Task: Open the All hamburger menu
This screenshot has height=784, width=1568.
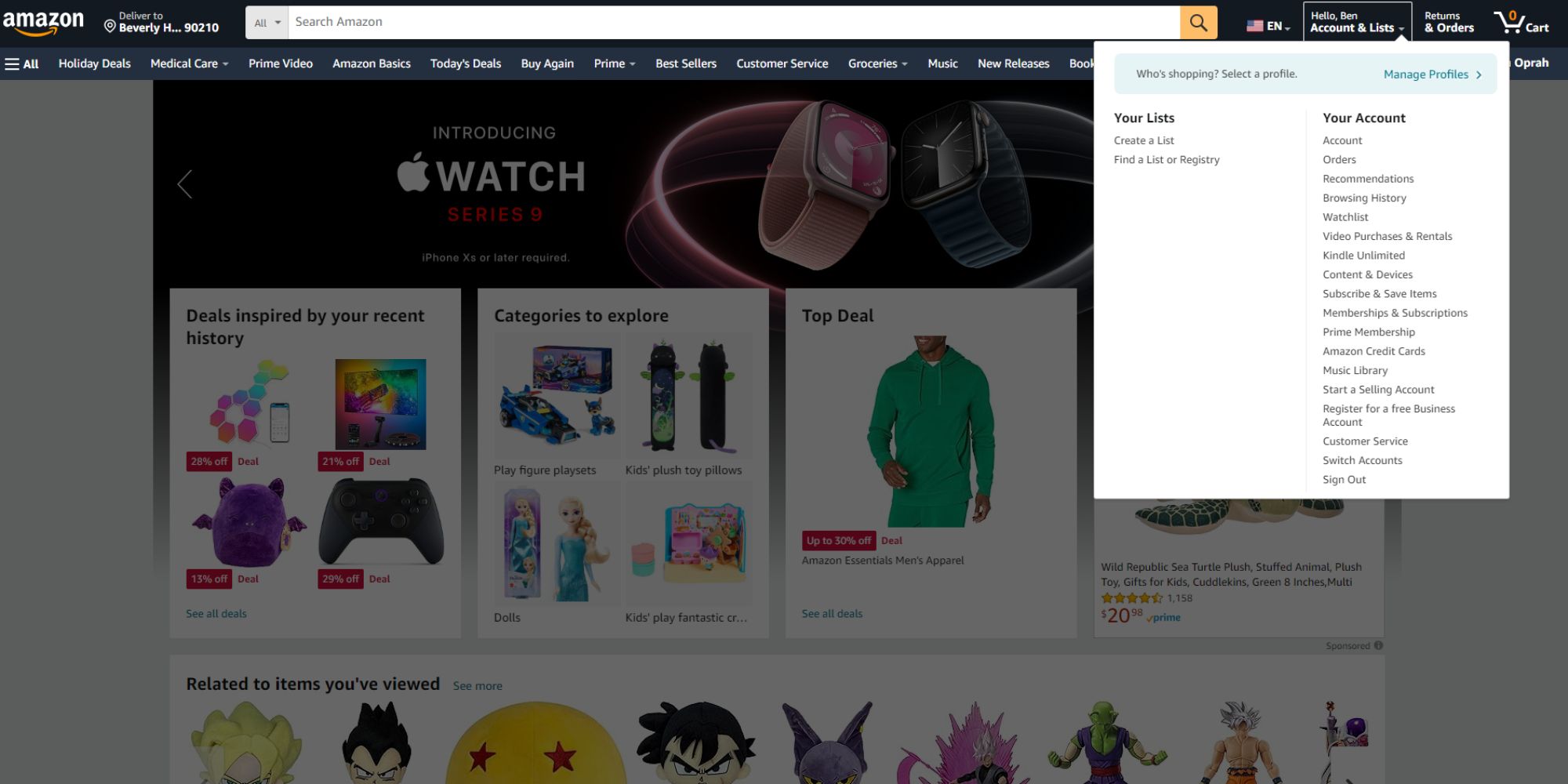Action: (22, 63)
